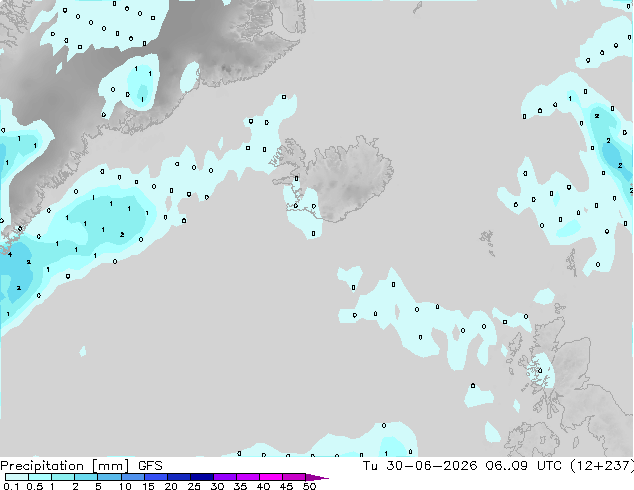Viewport: 634px width, 490px height.
Task: Click the "0.1" legend label
Action: (x=11, y=486)
